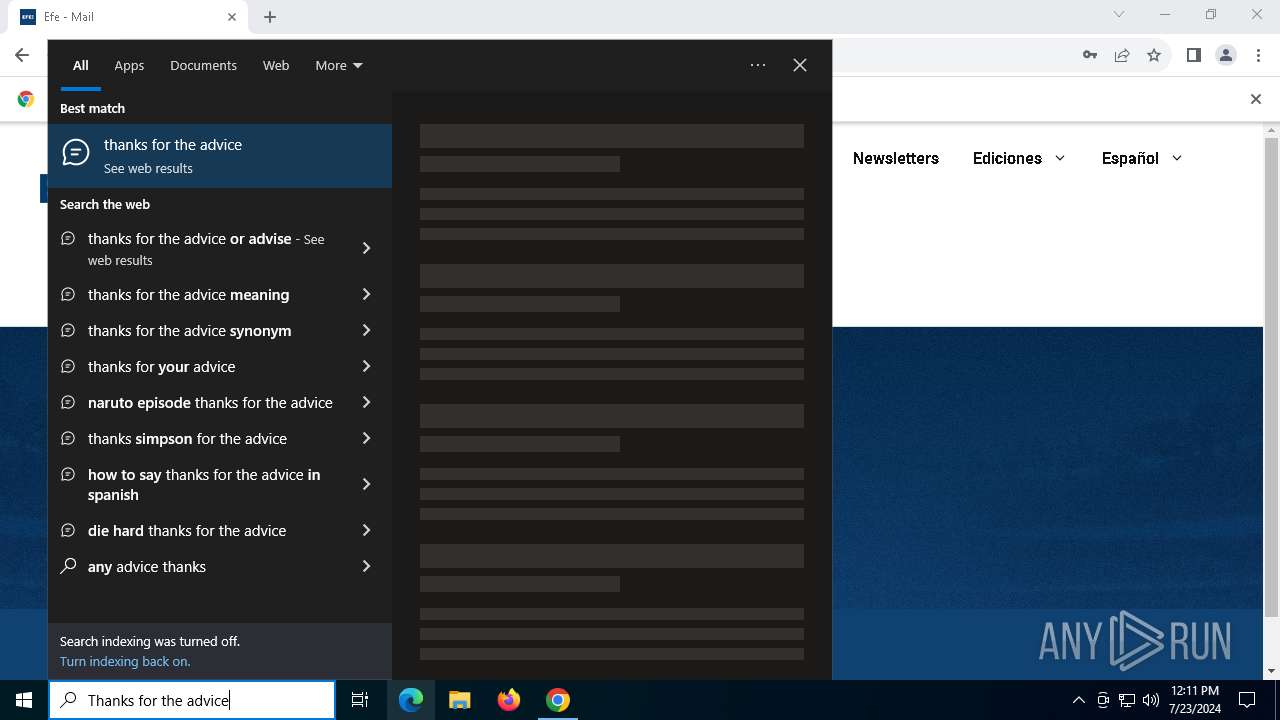Open the best match 'thanks for the advice'
Screen dimensions: 1280x720
coord(220,156)
